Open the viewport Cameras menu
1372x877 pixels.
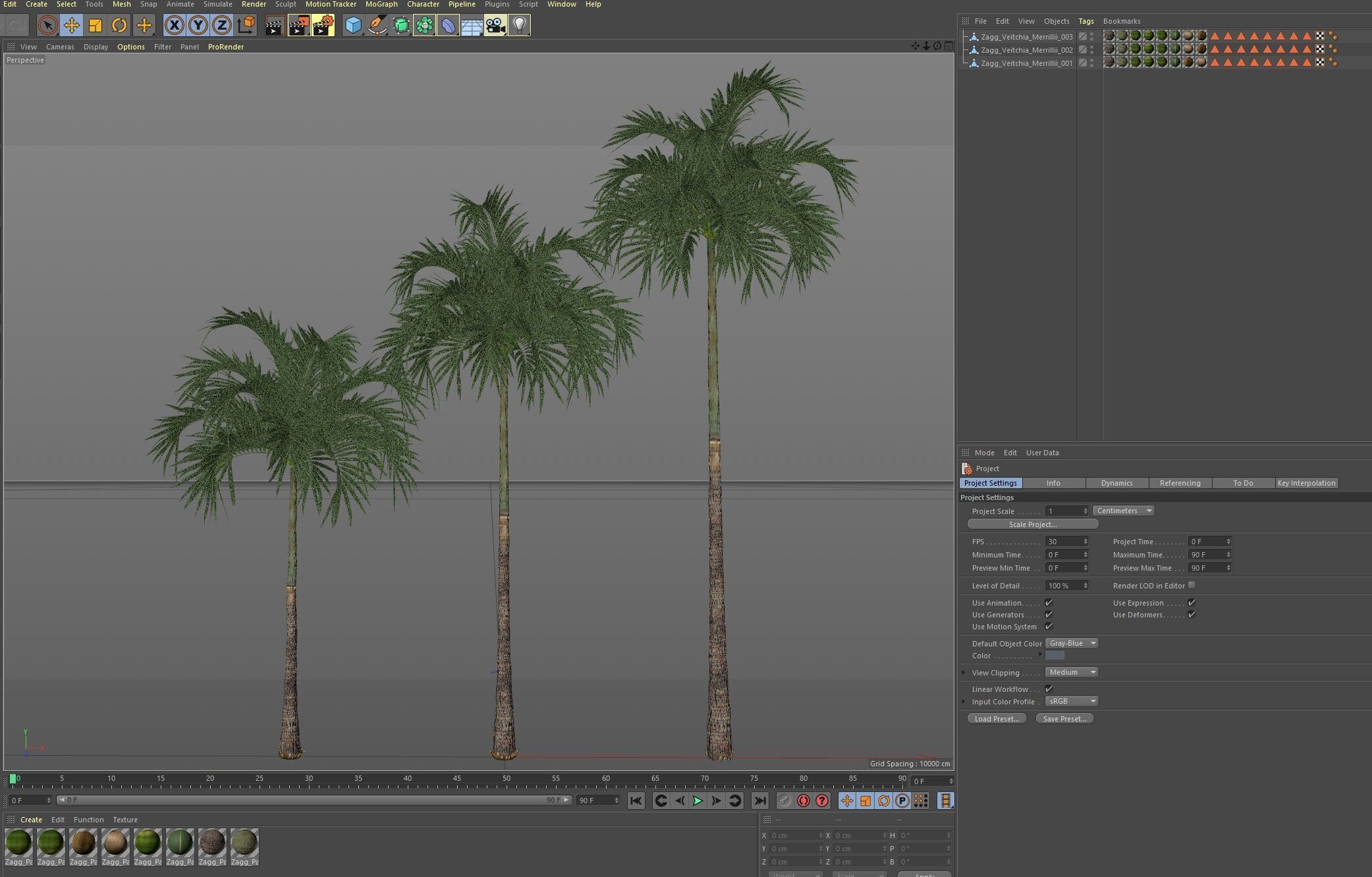point(60,47)
